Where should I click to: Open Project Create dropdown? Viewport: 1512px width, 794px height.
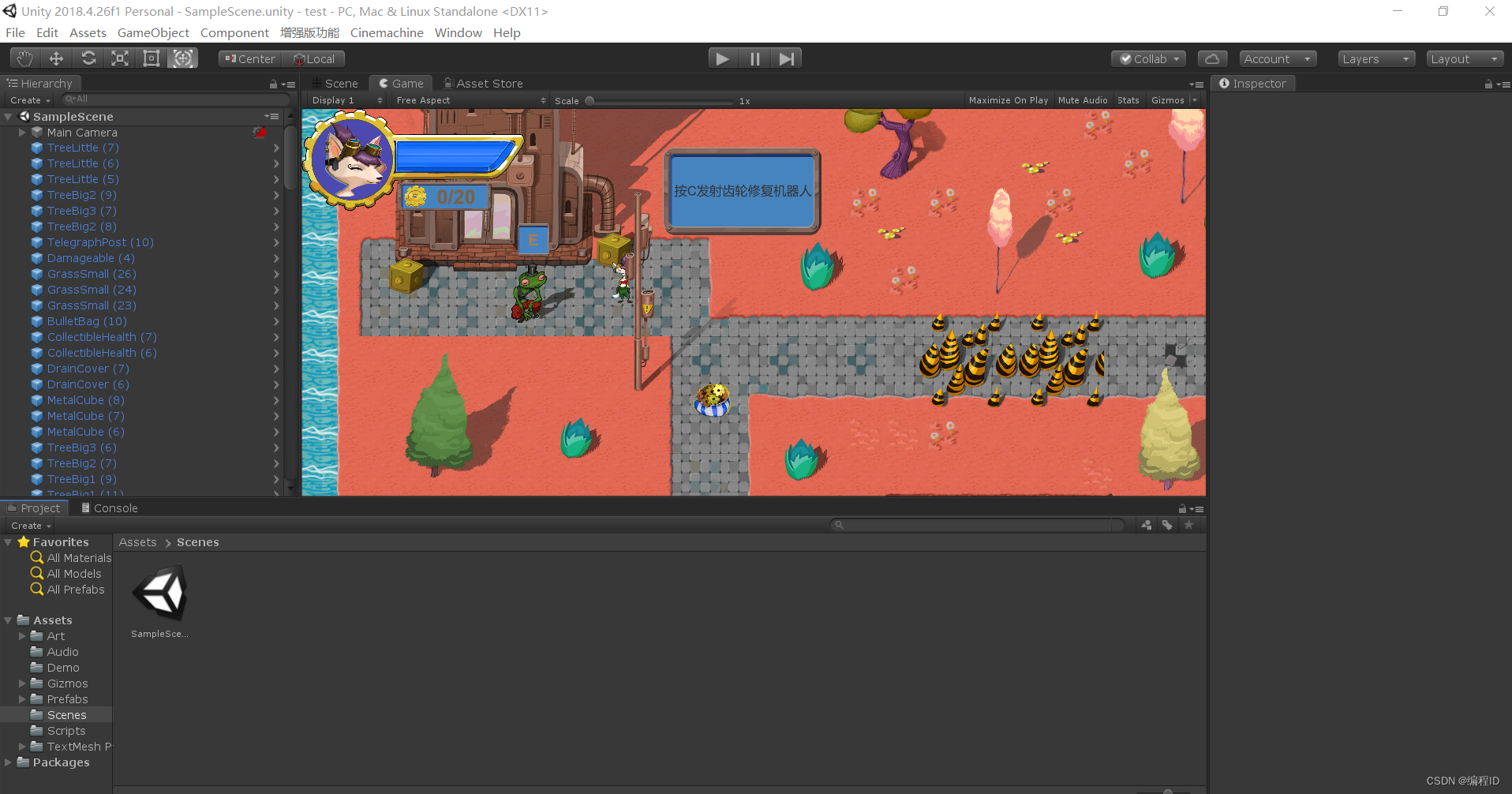click(32, 526)
